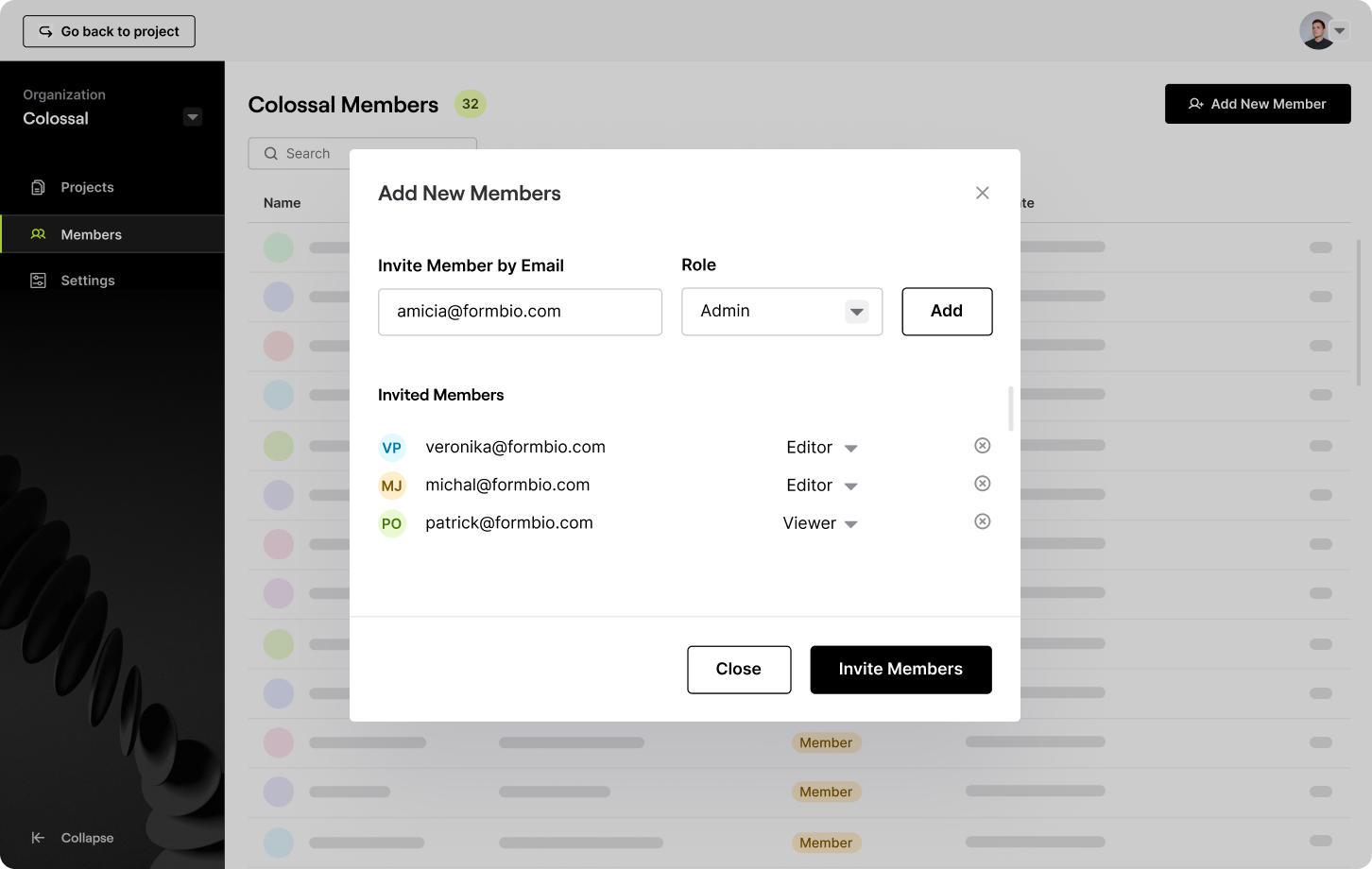
Task: Remove veronika@formbio.com from invited list
Action: point(983,446)
